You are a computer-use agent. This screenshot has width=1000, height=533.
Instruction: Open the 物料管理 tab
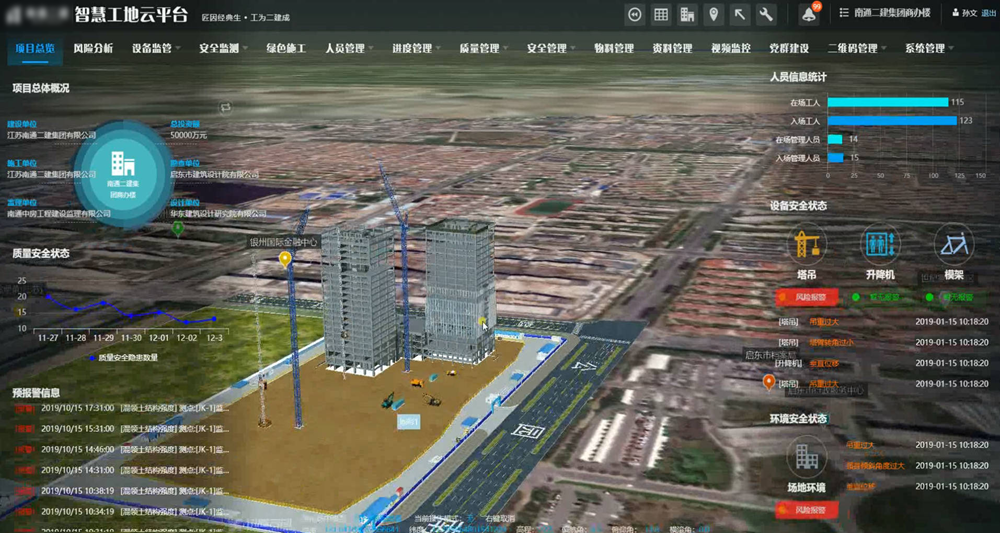pyautogui.click(x=614, y=48)
